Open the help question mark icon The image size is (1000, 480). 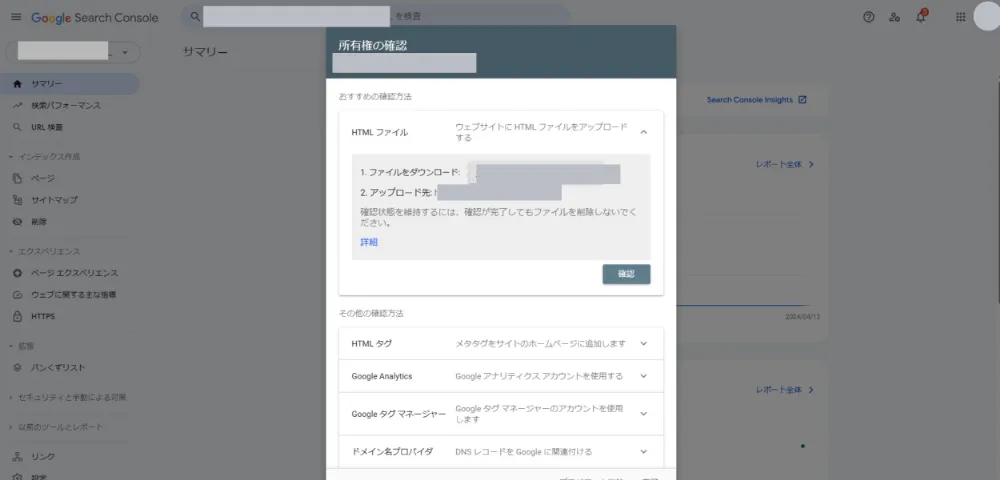[x=869, y=17]
